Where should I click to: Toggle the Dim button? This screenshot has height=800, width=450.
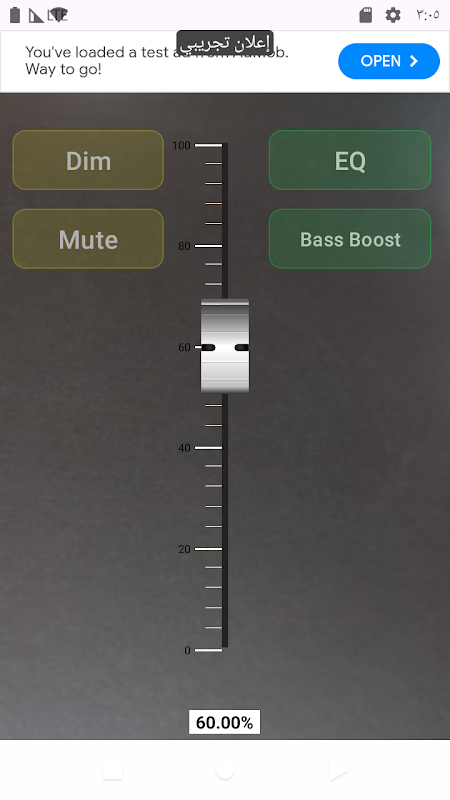[x=88, y=160]
